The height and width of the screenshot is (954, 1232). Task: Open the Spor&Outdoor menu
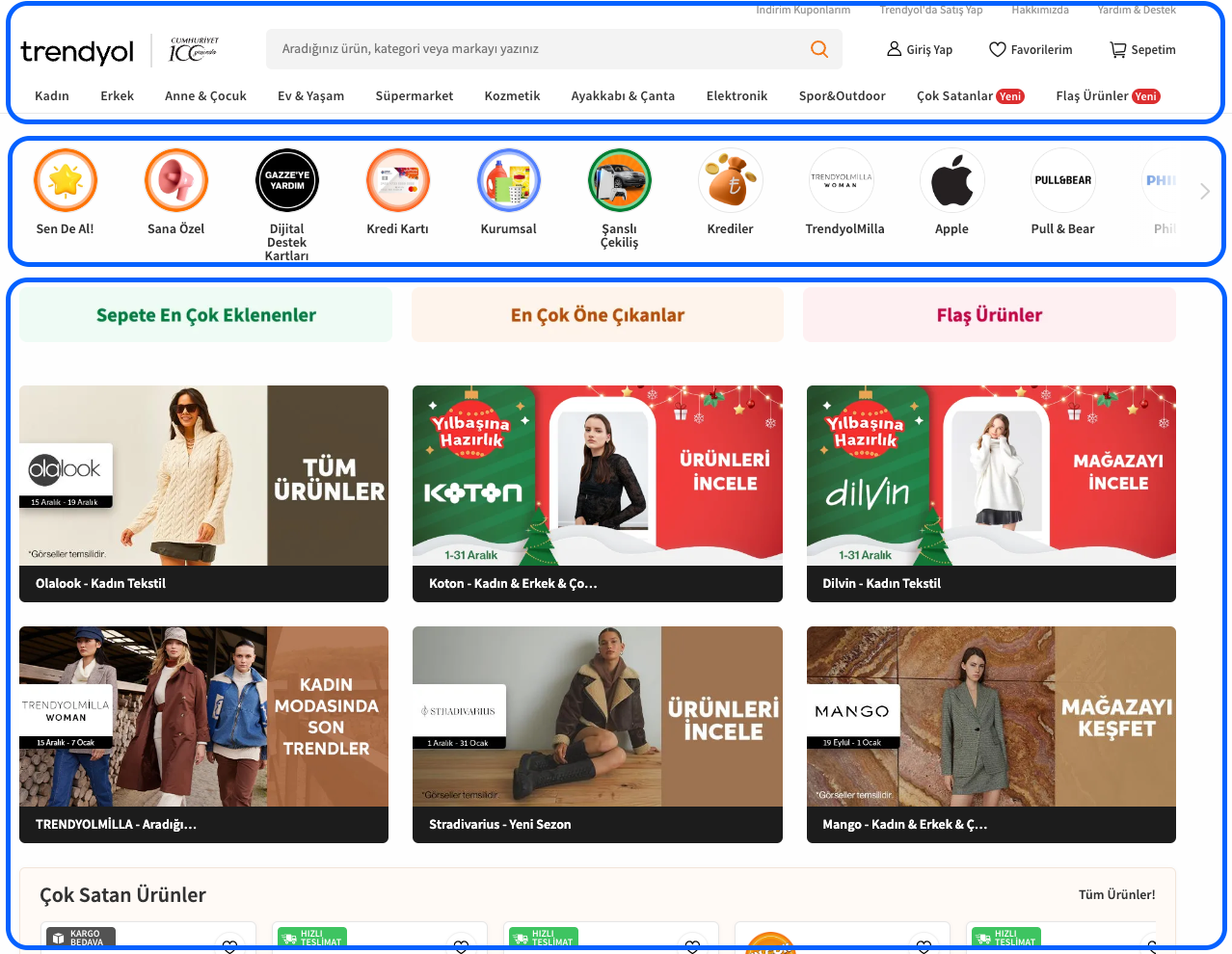click(842, 96)
